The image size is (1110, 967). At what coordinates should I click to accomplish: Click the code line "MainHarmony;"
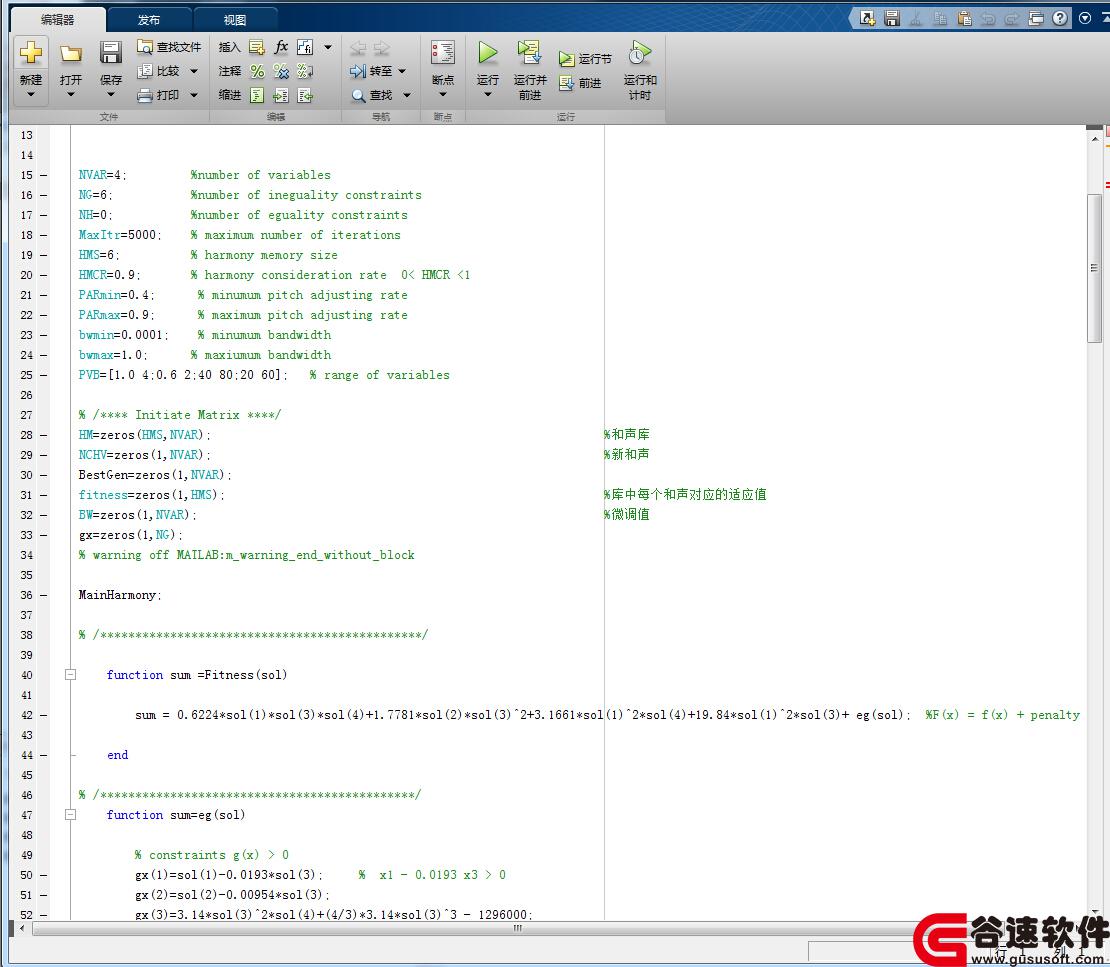[120, 595]
